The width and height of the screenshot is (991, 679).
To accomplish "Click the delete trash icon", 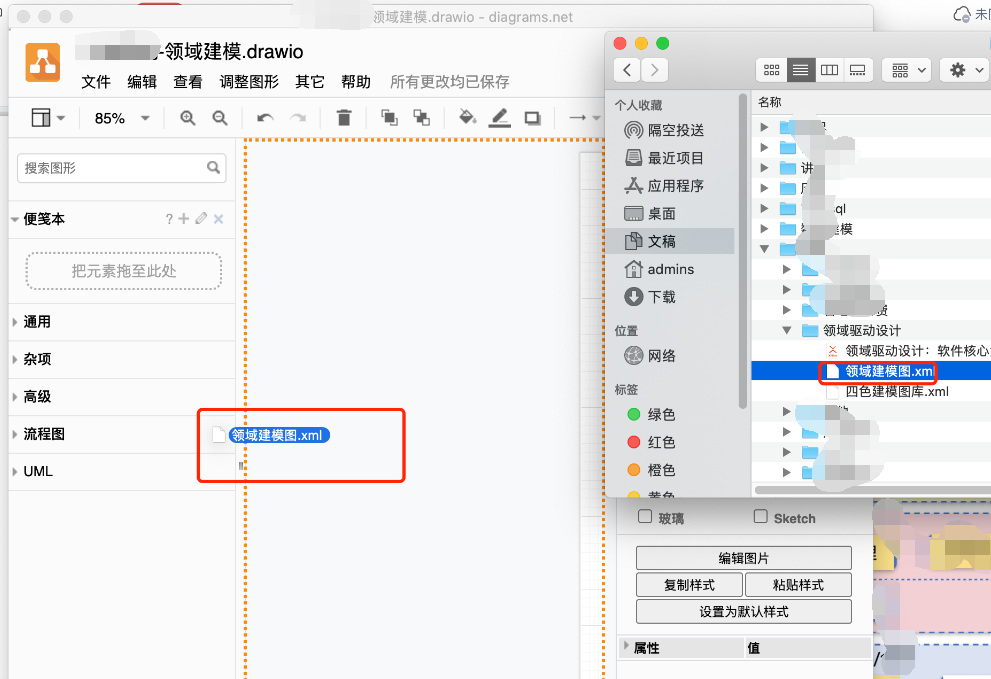I will (x=344, y=118).
